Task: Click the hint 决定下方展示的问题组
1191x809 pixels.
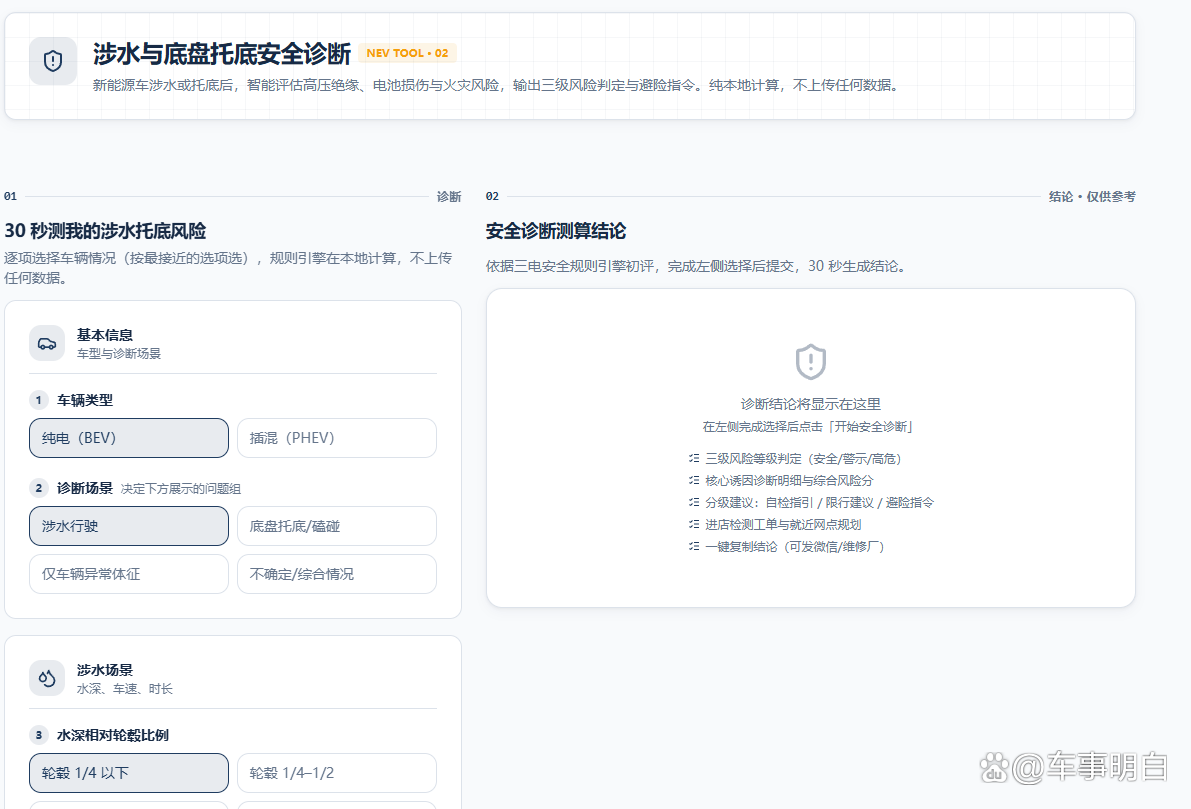Action: [x=181, y=489]
